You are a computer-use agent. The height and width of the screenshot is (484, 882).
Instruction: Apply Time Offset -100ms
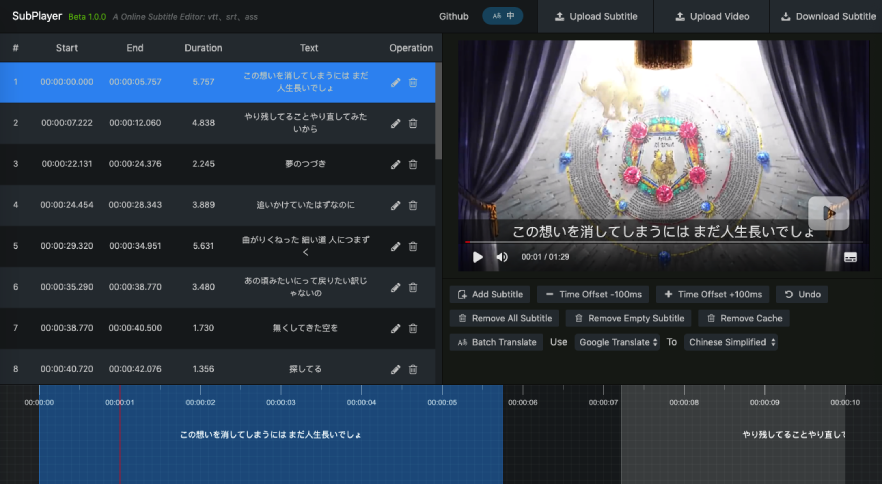[593, 294]
